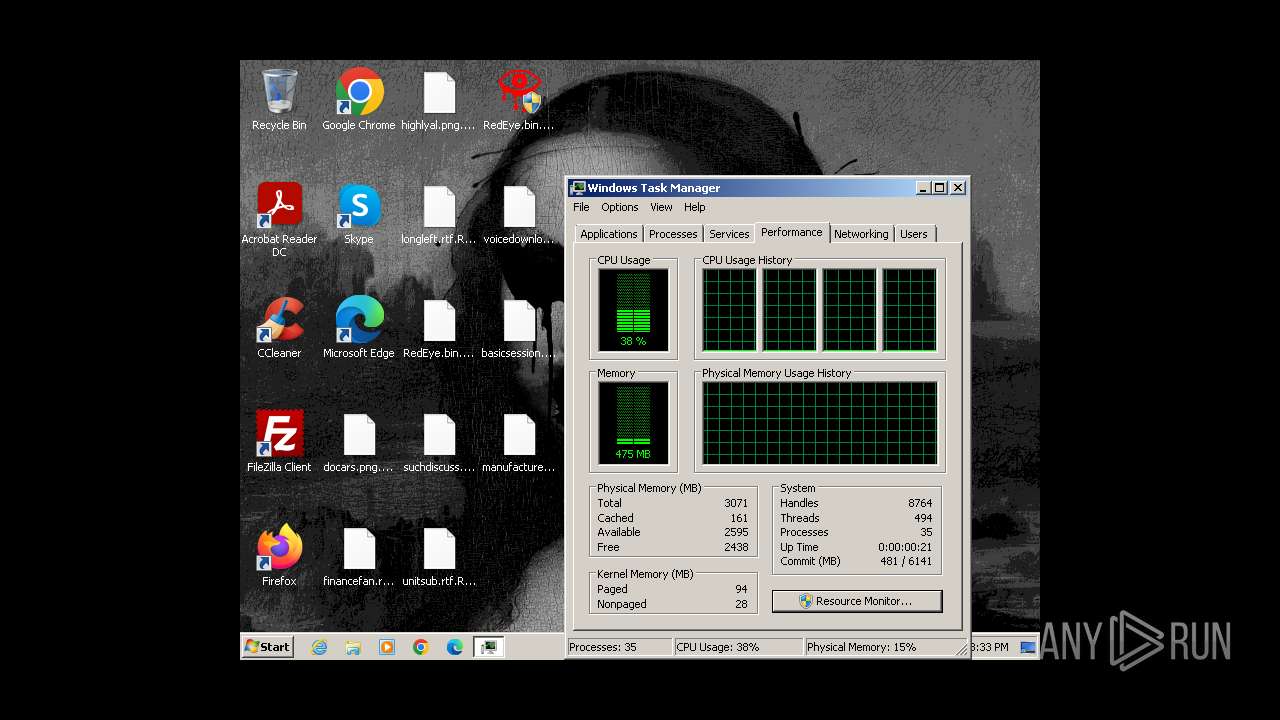This screenshot has height=720, width=1280.
Task: Click the Memory 475 MB meter
Action: coord(634,423)
